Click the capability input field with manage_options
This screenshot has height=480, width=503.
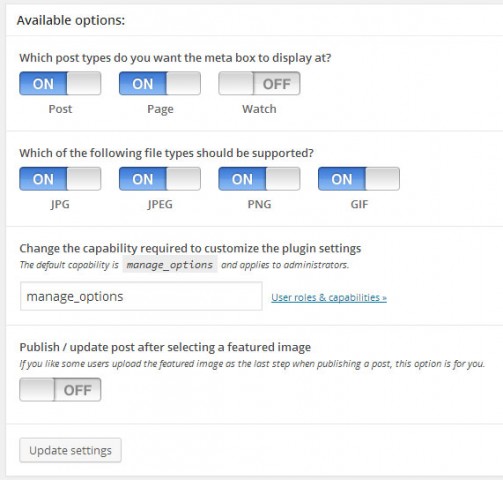pos(141,296)
